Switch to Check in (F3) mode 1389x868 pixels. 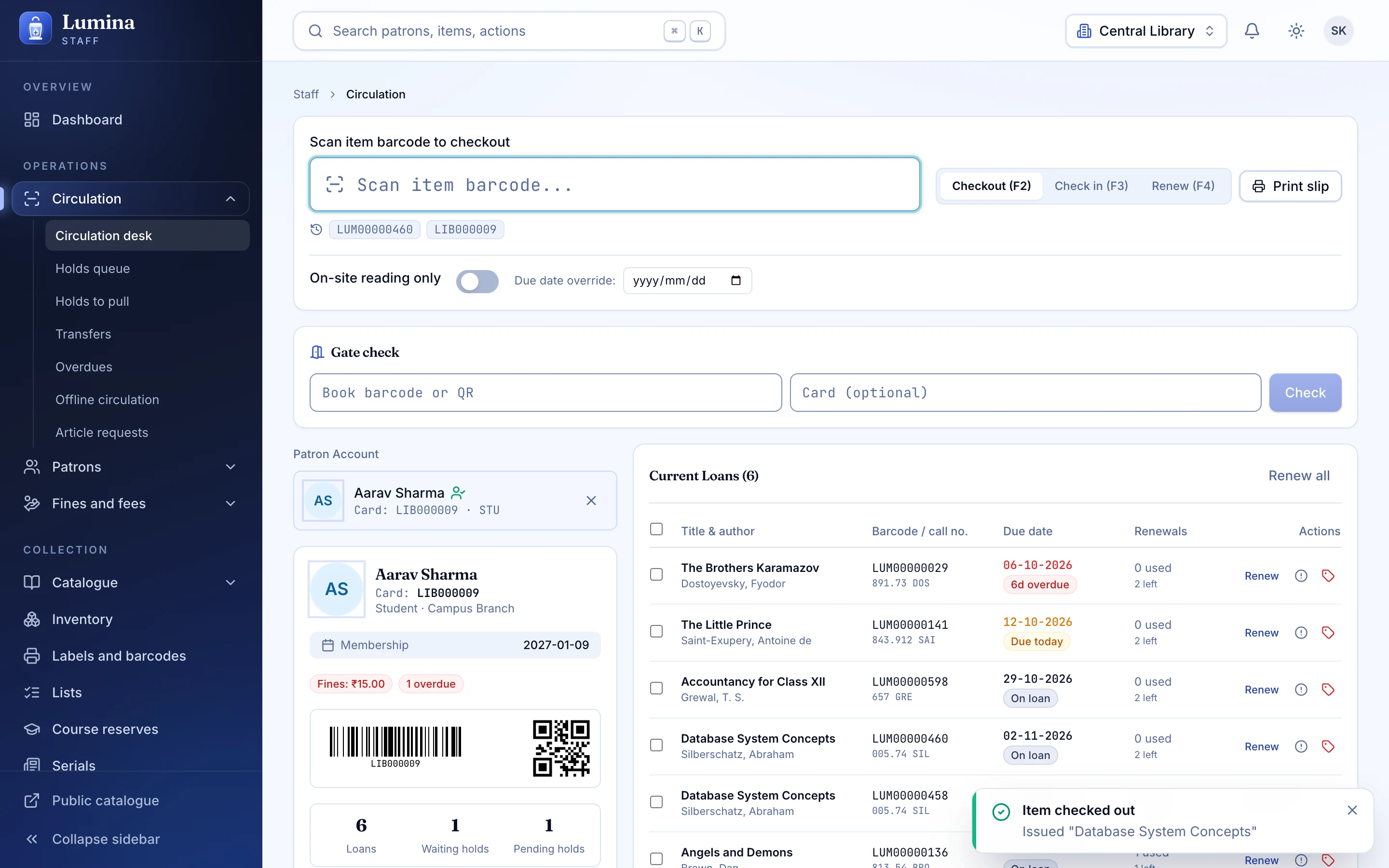click(1090, 186)
